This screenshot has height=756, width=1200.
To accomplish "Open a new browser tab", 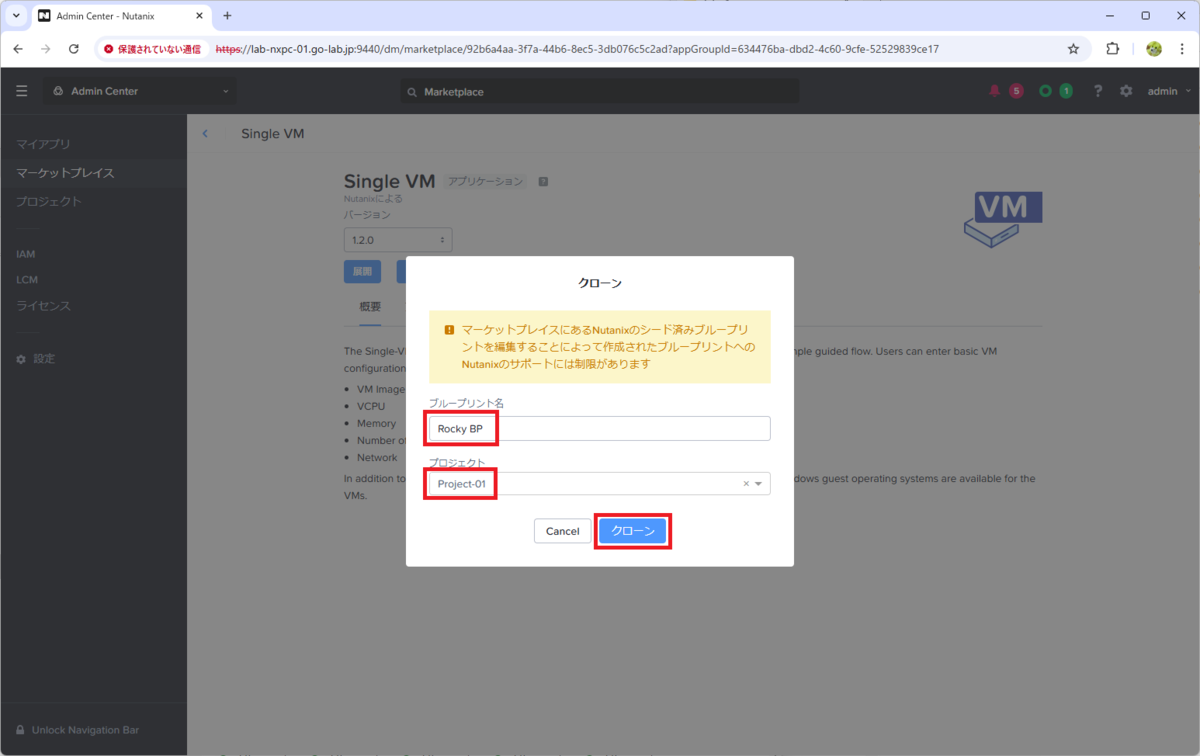I will (x=227, y=16).
